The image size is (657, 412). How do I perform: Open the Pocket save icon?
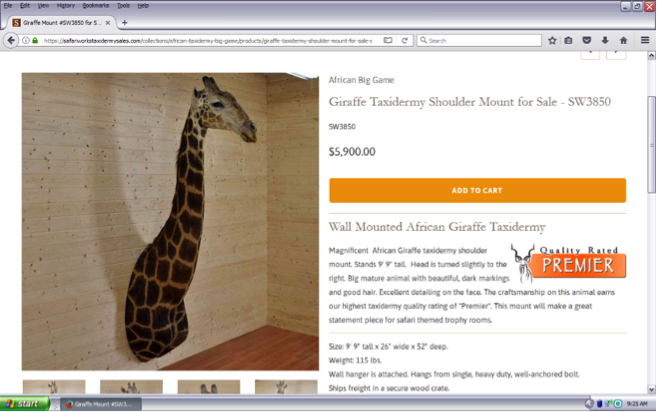[587, 41]
